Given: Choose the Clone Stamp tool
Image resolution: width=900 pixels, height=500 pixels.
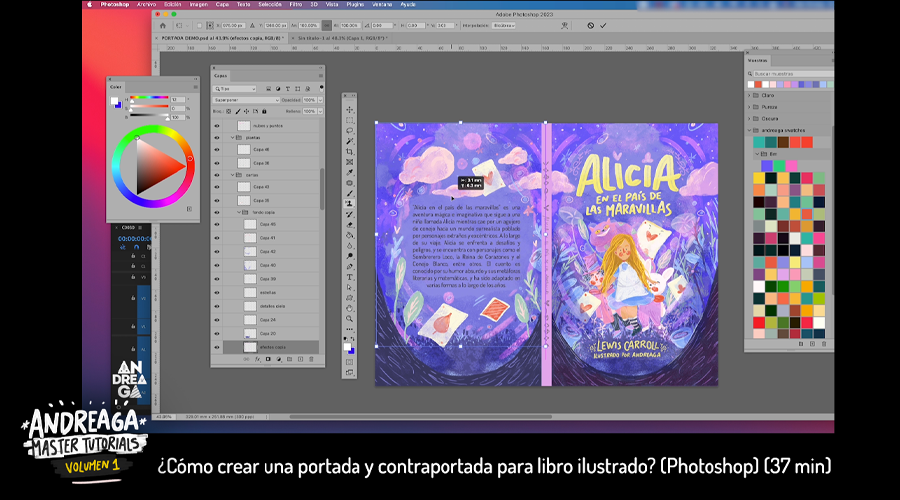Looking at the screenshot, I should pyautogui.click(x=349, y=203).
